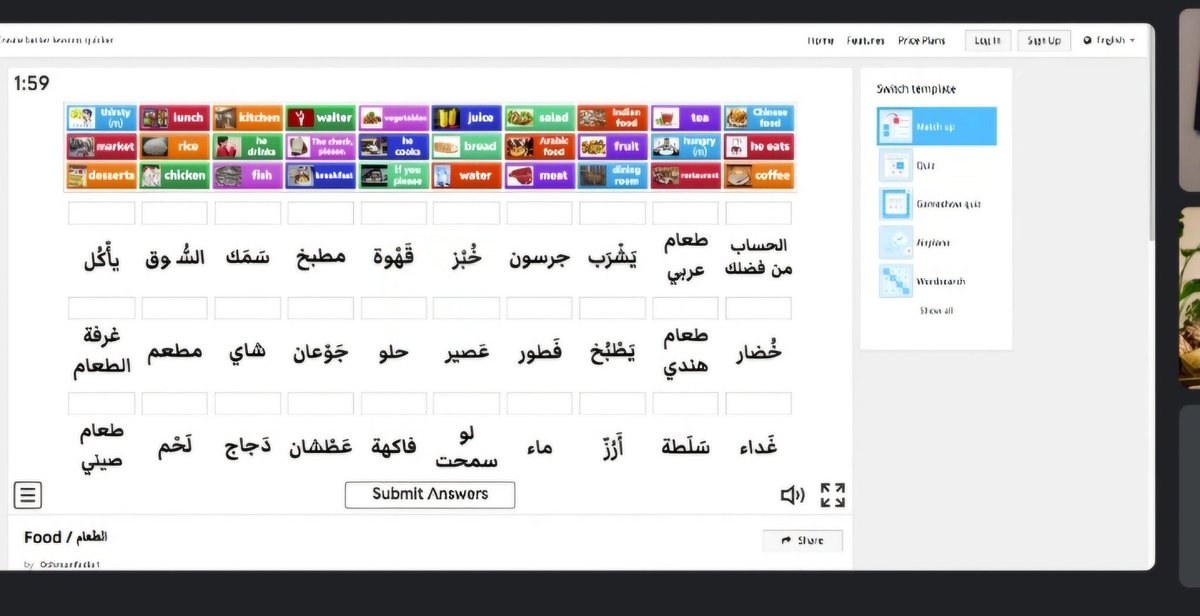The image size is (1200, 616).
Task: Click the empty slot above الحساب من فضلك
Action: [759, 213]
